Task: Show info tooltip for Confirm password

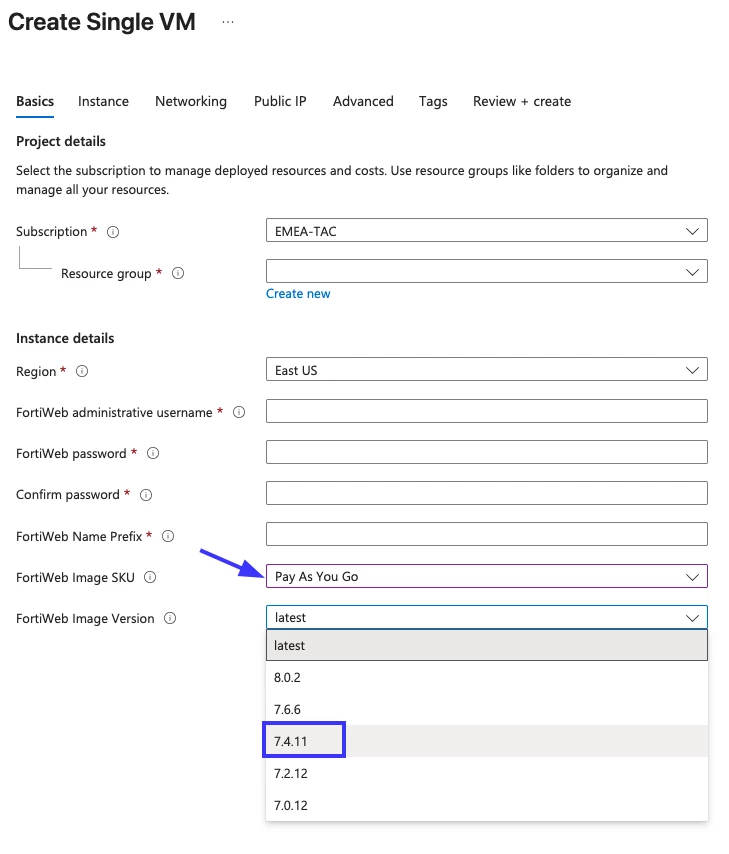Action: 146,495
